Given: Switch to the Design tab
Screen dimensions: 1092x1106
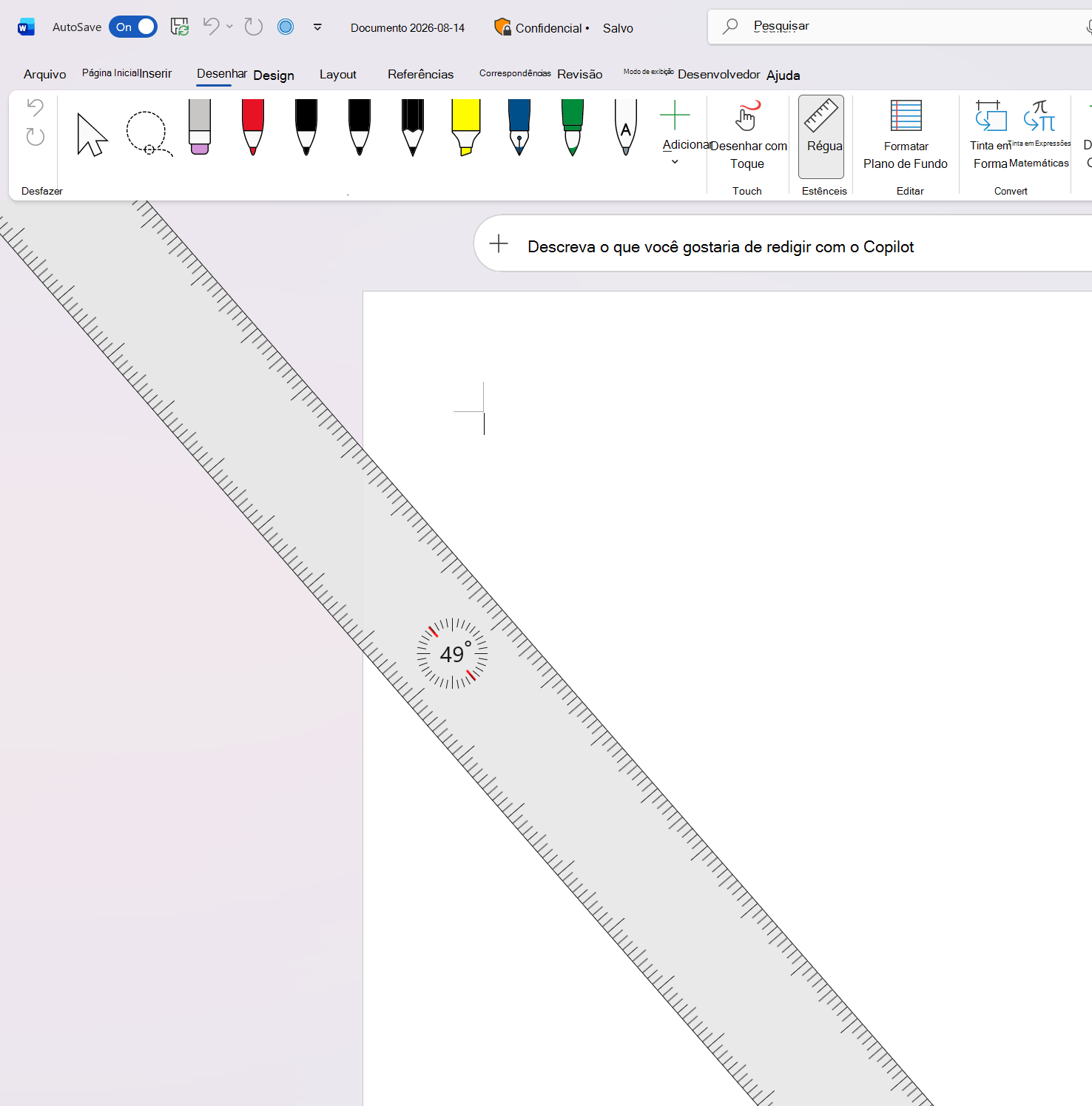Looking at the screenshot, I should 274,75.
